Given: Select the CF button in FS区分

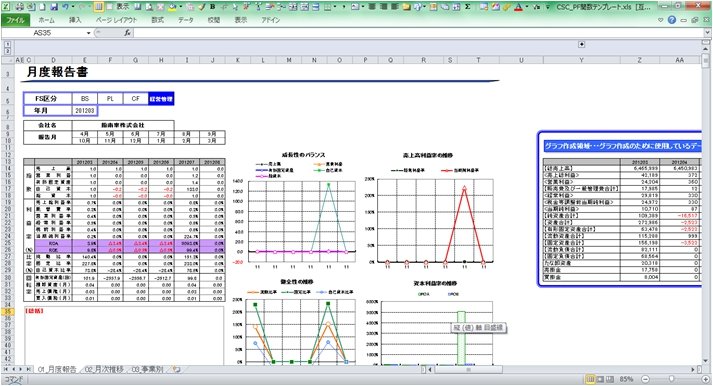Looking at the screenshot, I should (136, 99).
